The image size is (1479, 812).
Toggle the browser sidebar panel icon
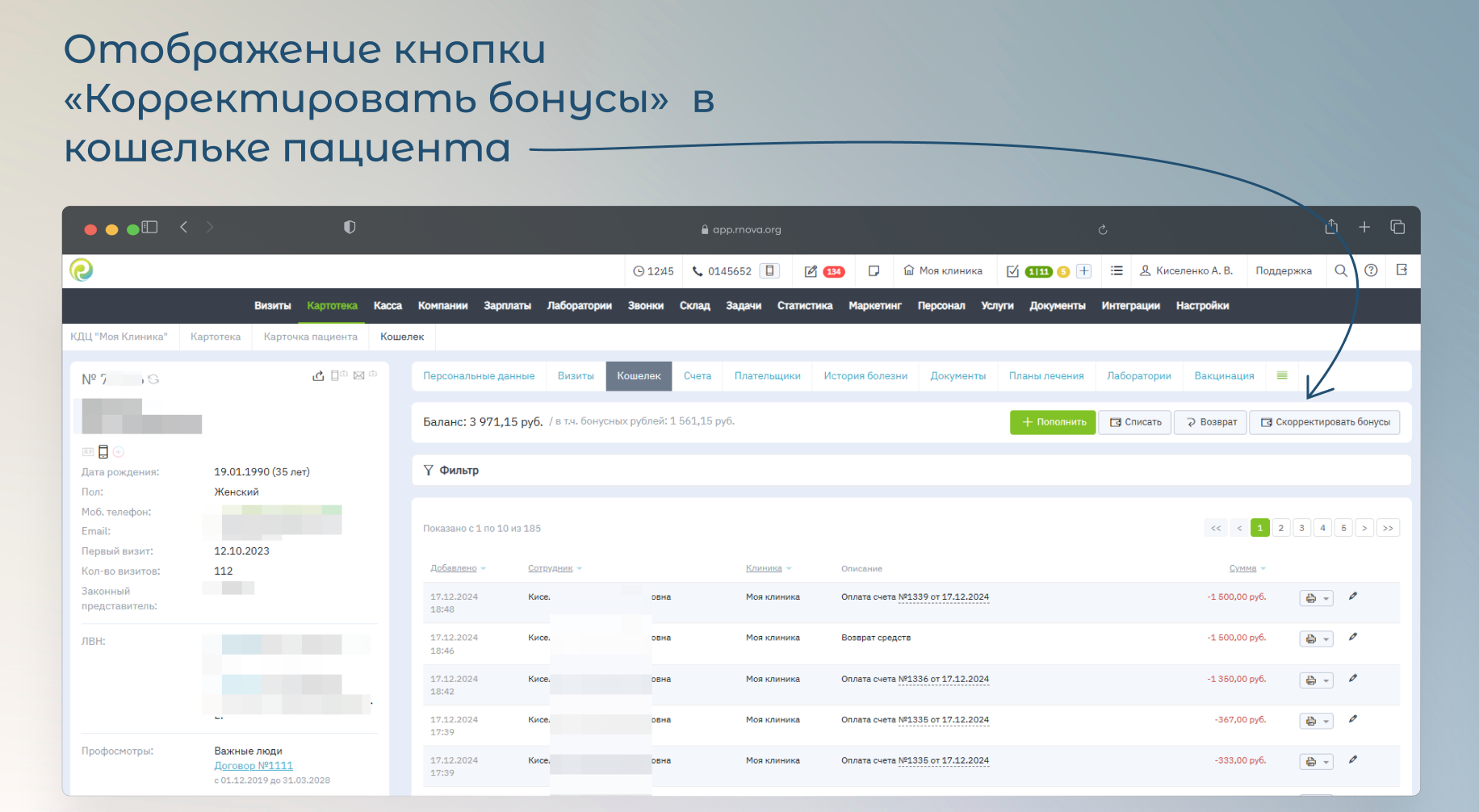point(149,228)
